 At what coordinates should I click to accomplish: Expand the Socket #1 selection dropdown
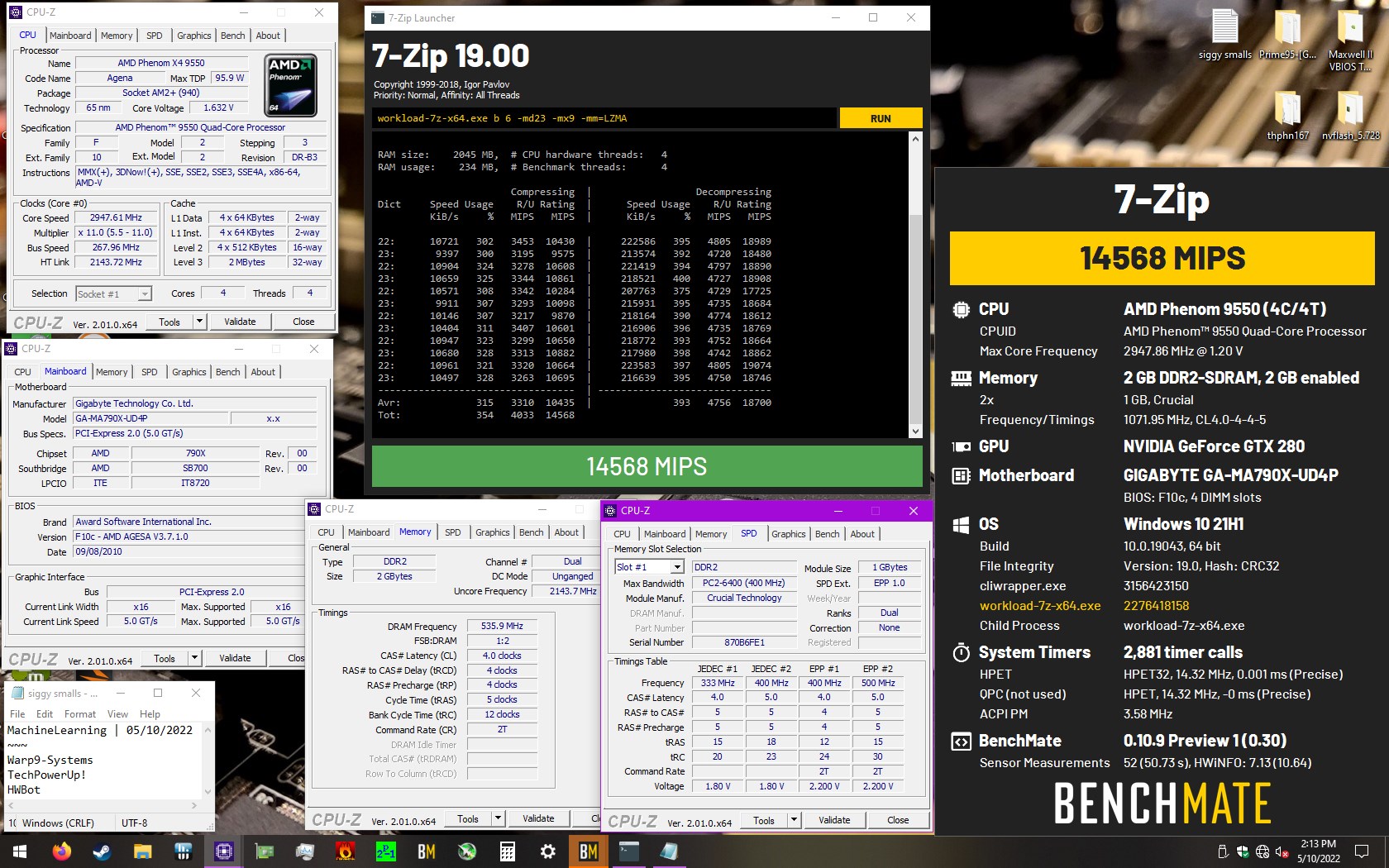pos(145,294)
